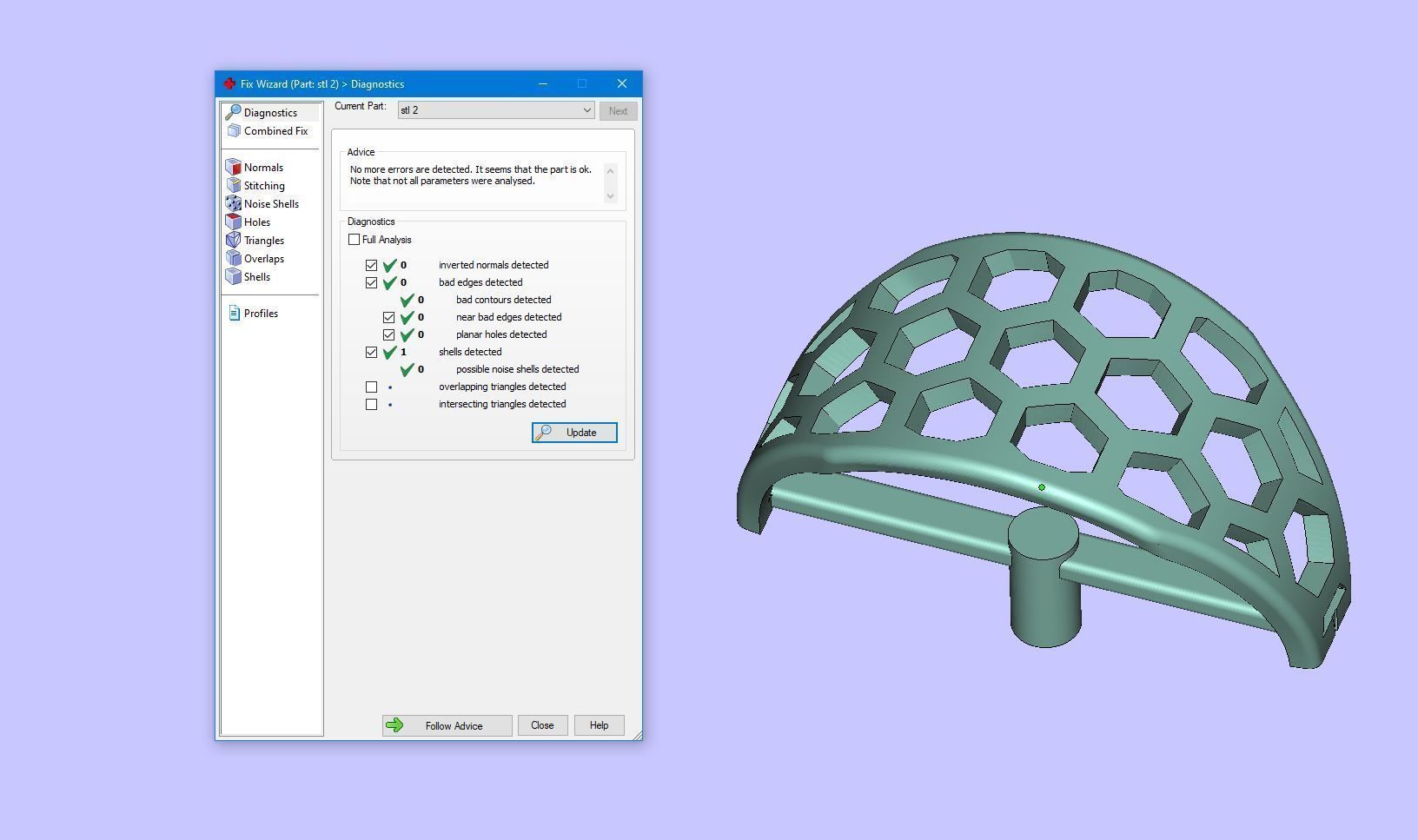Open the Diagnostics page icon
The width and height of the screenshot is (1418, 840).
coord(233,113)
